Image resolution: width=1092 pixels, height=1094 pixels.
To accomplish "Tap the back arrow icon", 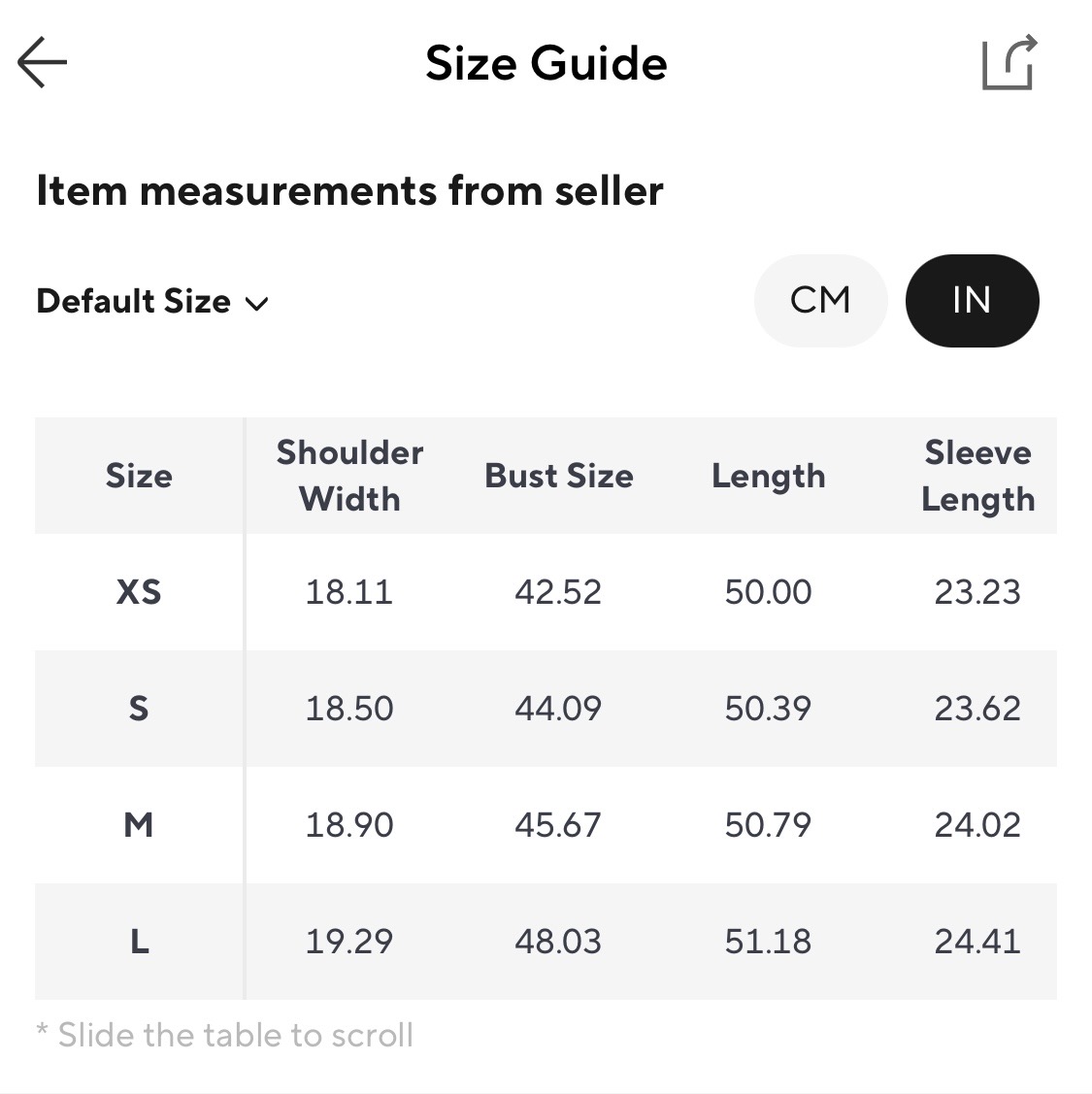I will [x=43, y=63].
